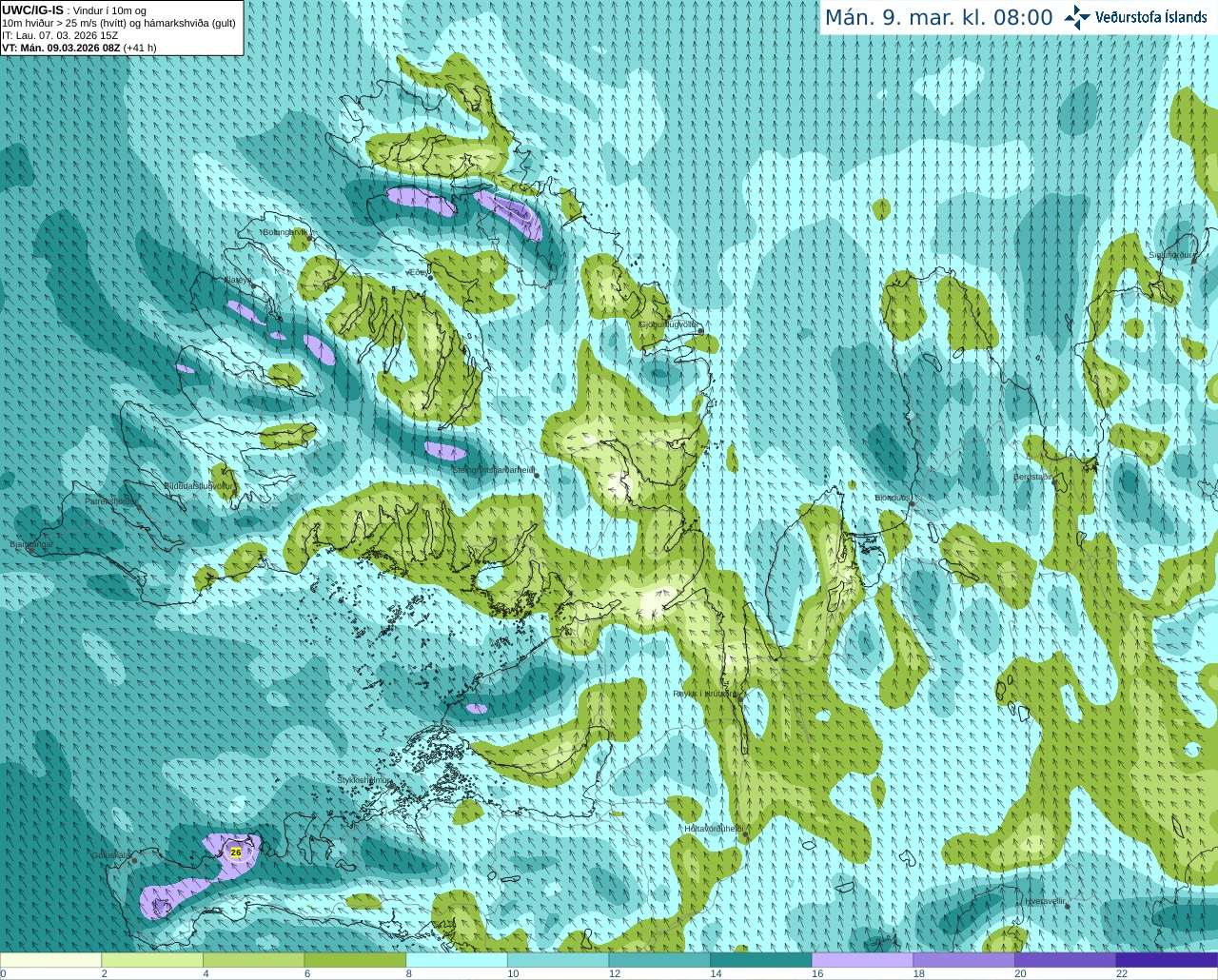Select the 18–20 m/s purple legend swatch
Viewport: 1218px width, 980px height.
coord(964,960)
